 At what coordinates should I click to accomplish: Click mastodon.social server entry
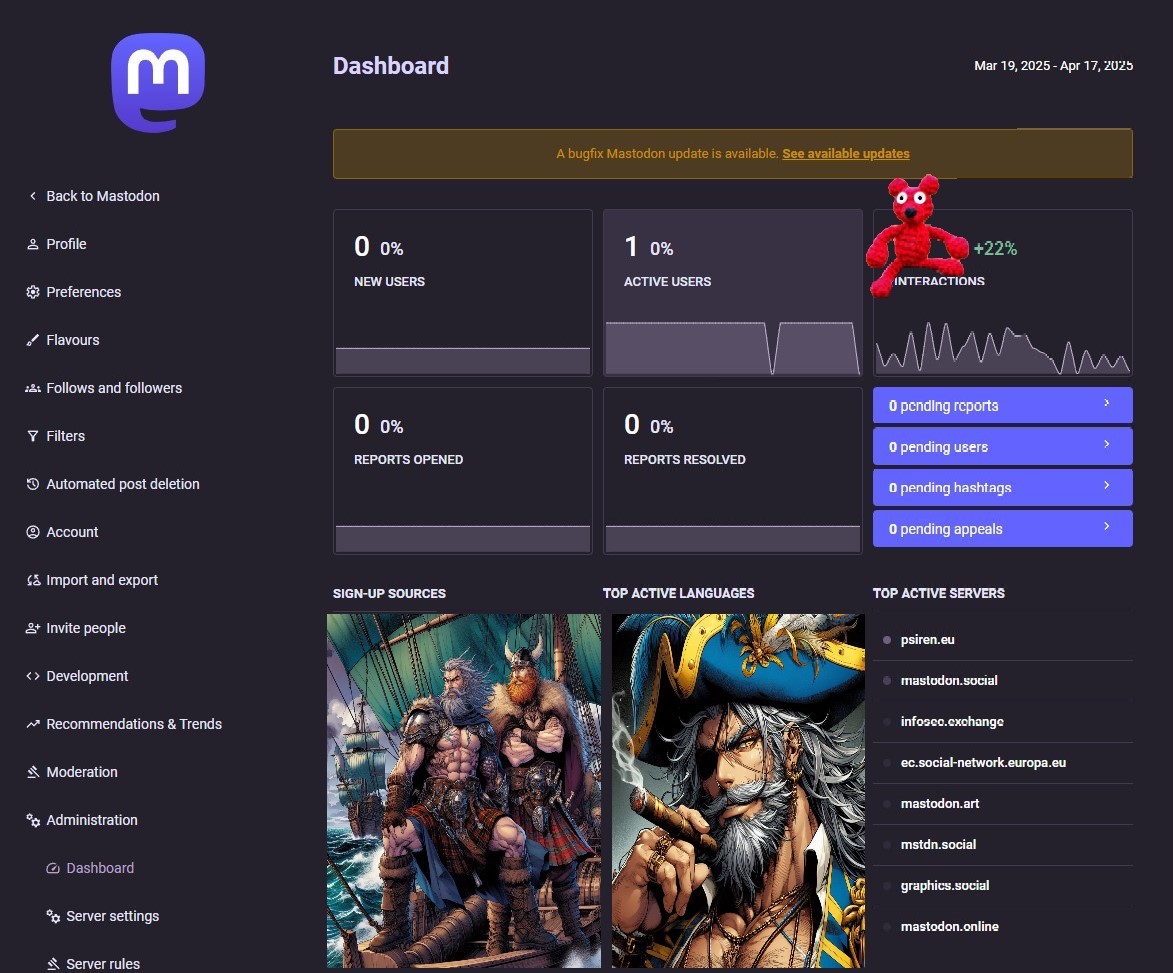point(1002,681)
